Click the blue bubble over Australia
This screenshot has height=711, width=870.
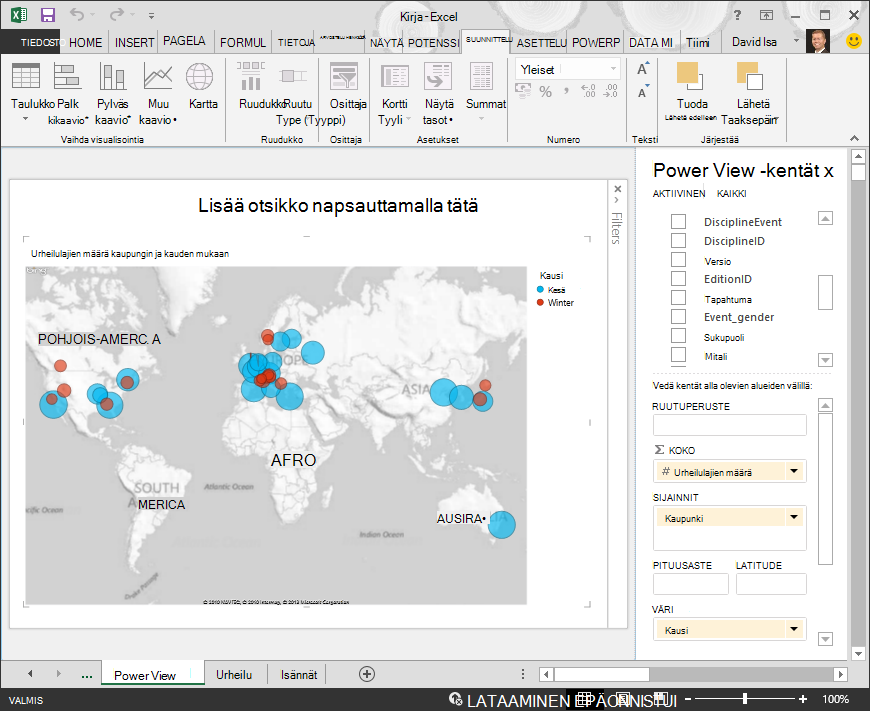(x=502, y=525)
